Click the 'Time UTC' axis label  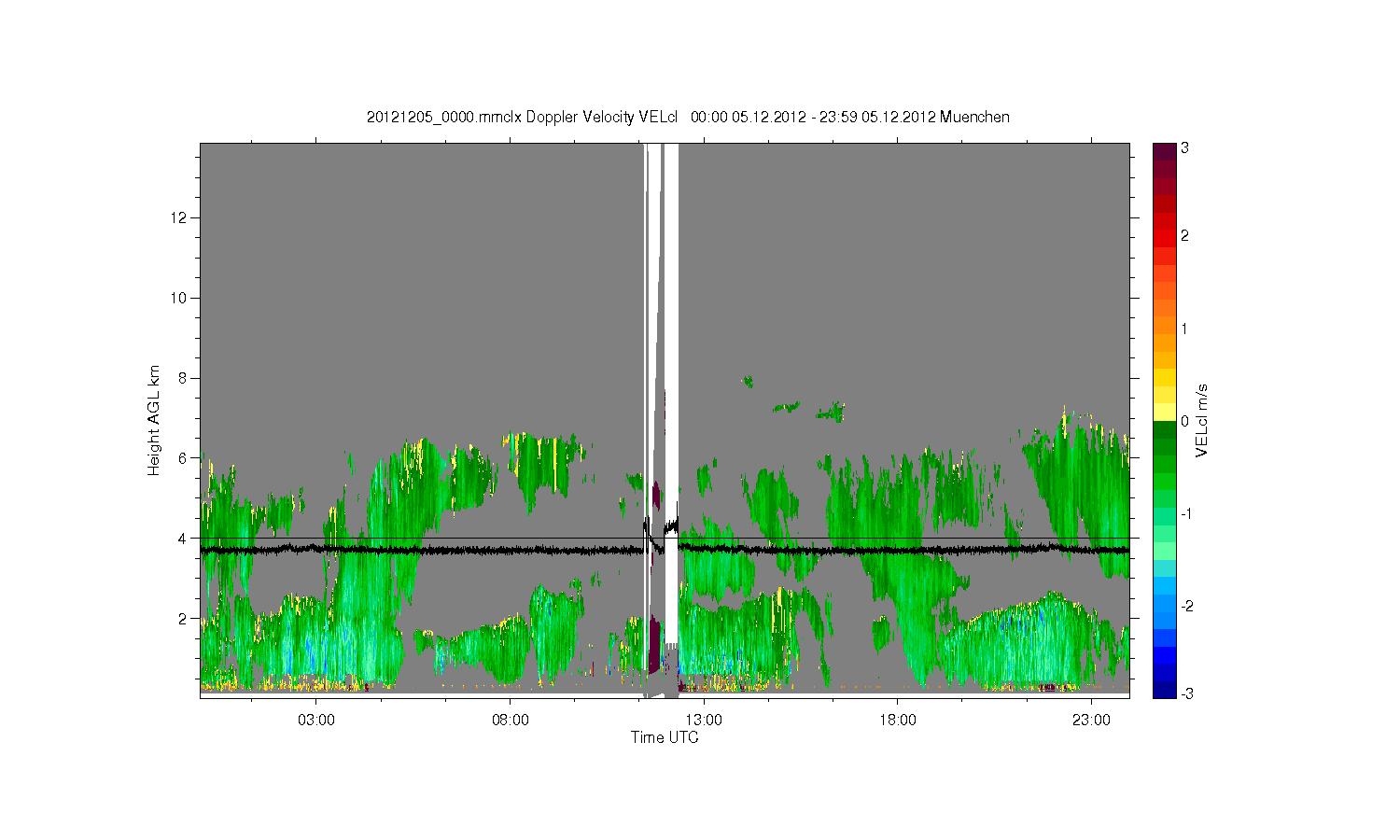[x=665, y=737]
